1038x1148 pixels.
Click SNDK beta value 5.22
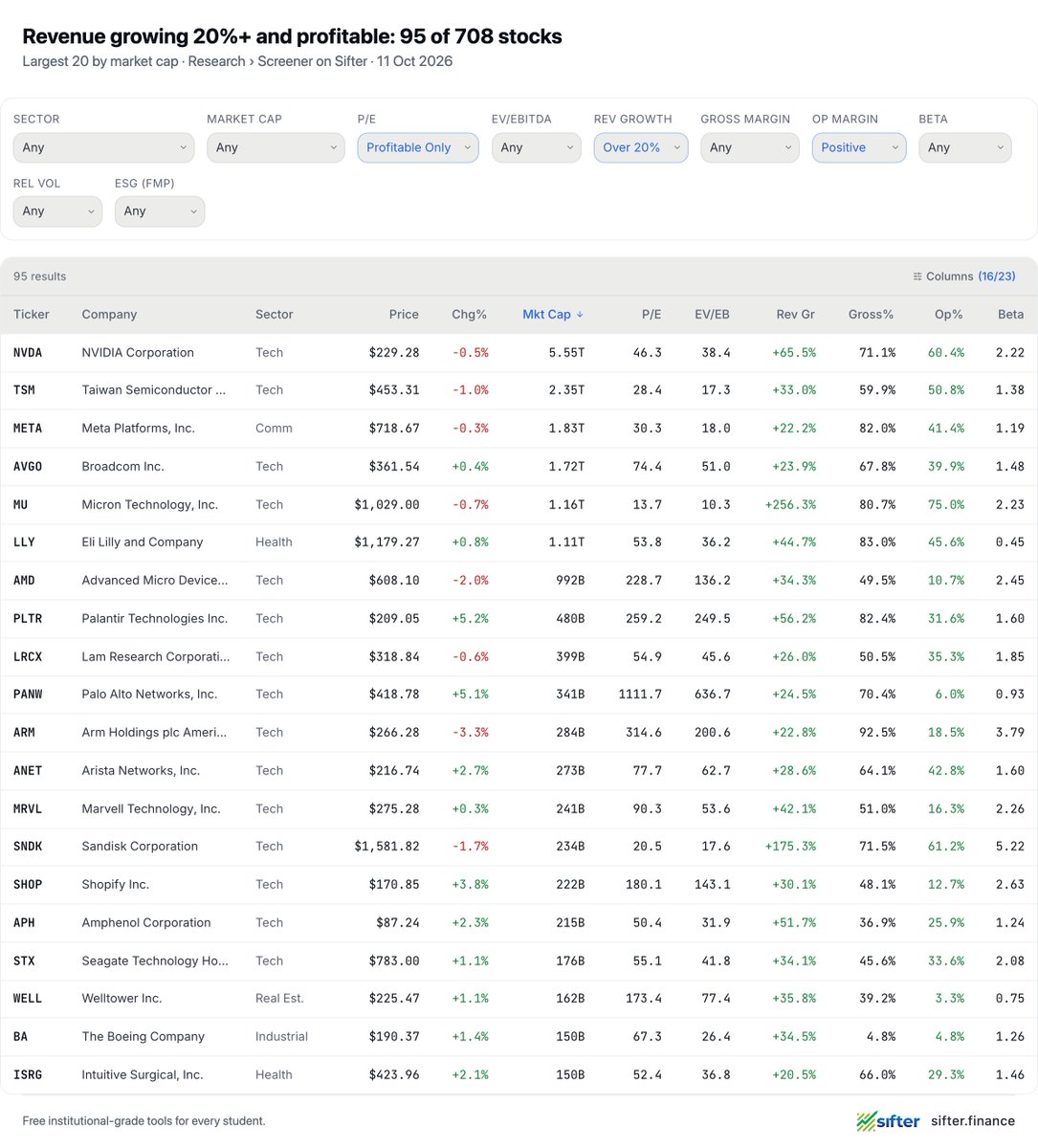tap(1009, 847)
